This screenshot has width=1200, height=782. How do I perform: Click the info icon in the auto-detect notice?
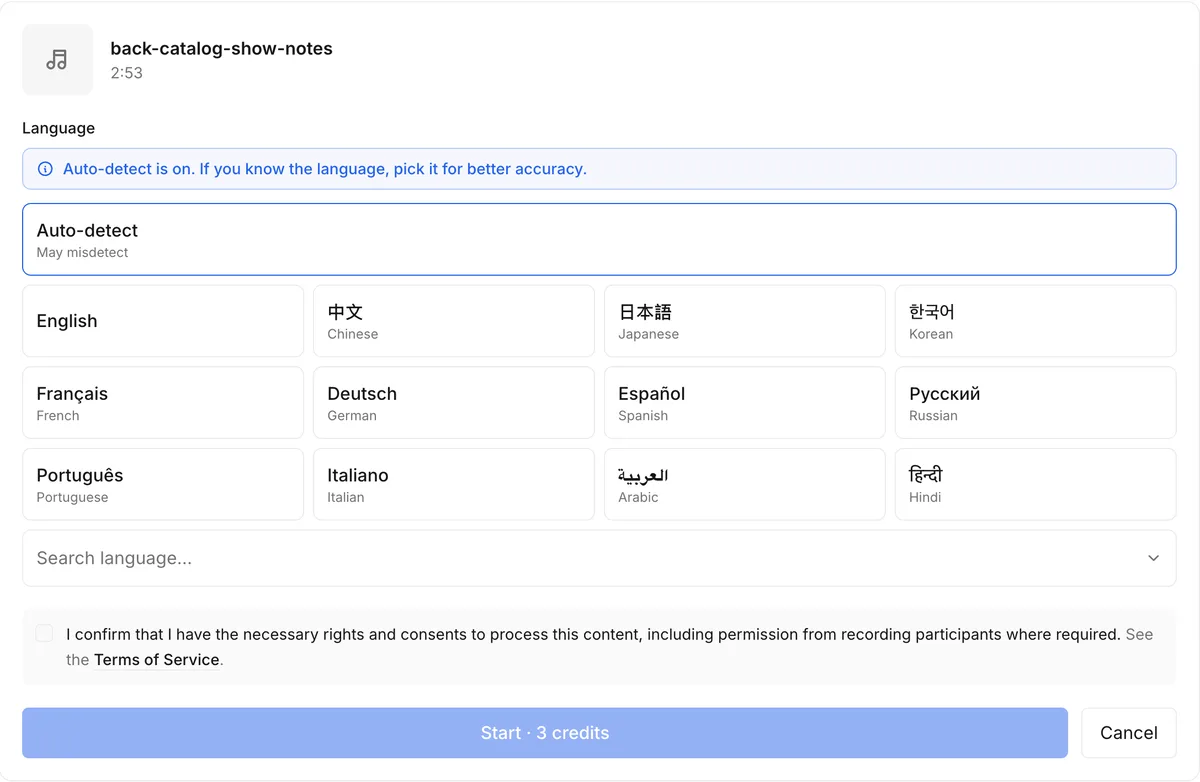(x=45, y=169)
